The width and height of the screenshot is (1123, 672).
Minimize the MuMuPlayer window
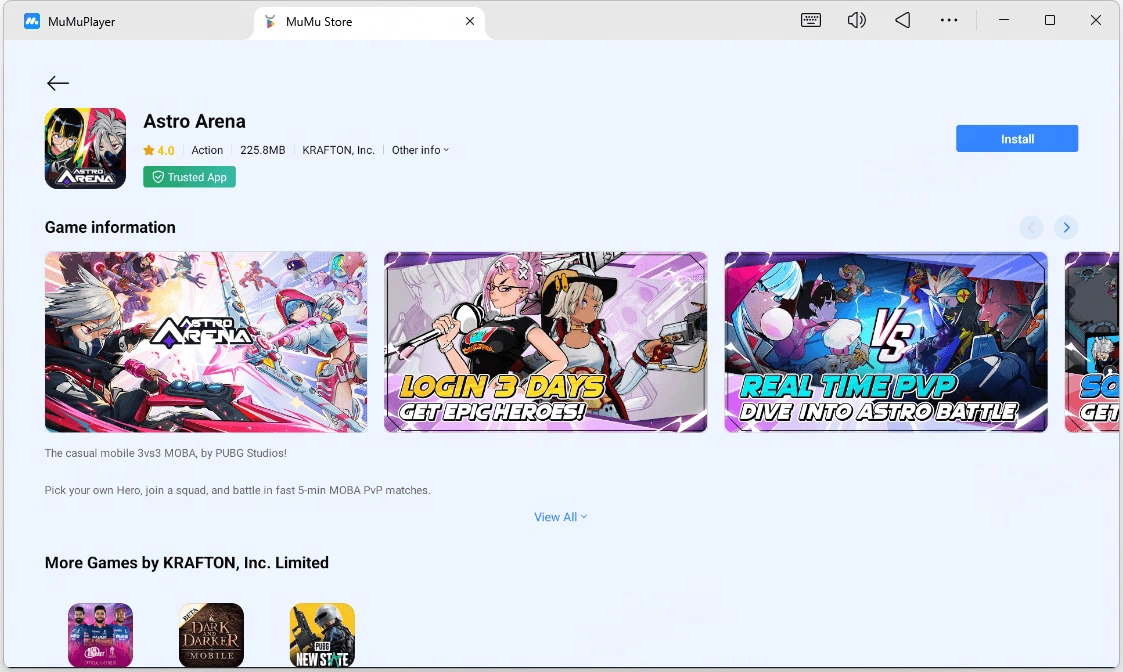1004,20
